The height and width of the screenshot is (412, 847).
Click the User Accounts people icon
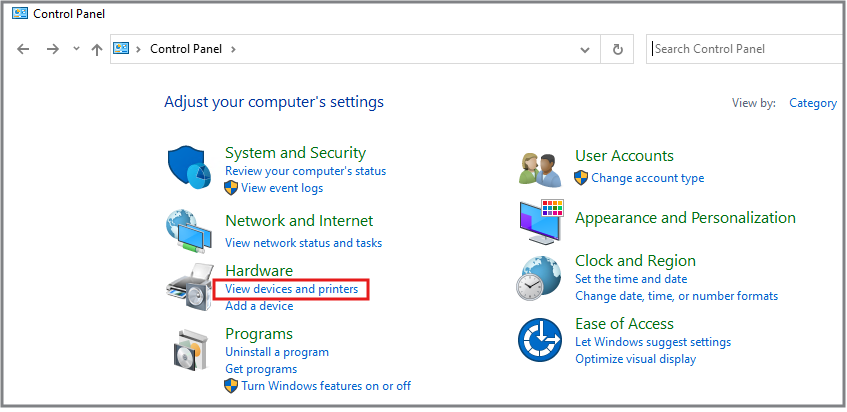pos(541,168)
